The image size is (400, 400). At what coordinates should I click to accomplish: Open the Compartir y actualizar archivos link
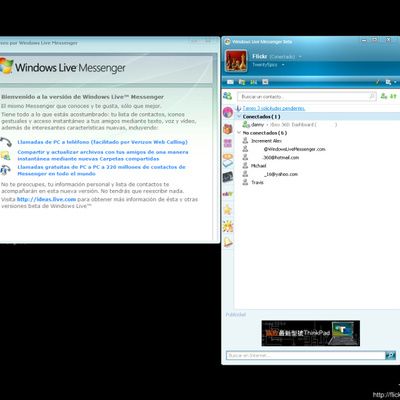103,155
